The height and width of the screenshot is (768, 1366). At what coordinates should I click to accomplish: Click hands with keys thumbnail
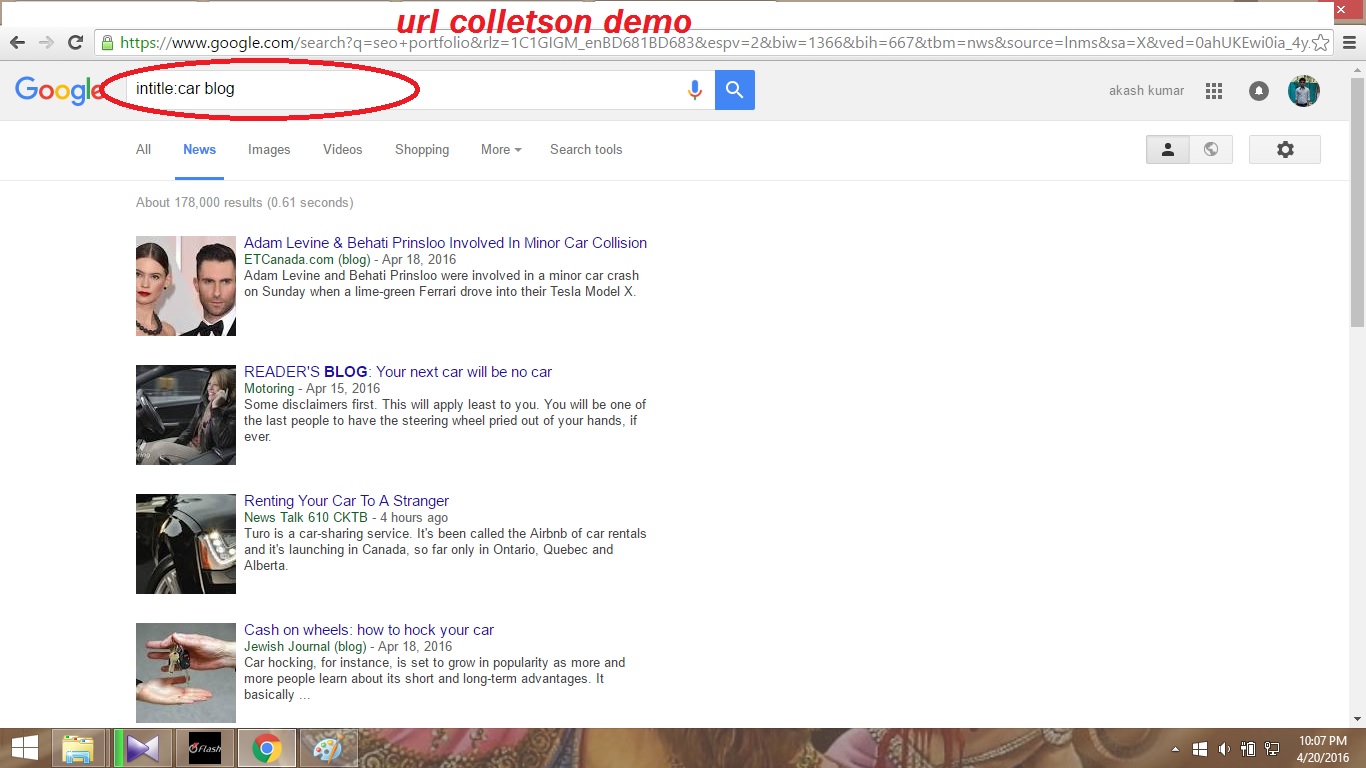pyautogui.click(x=186, y=673)
